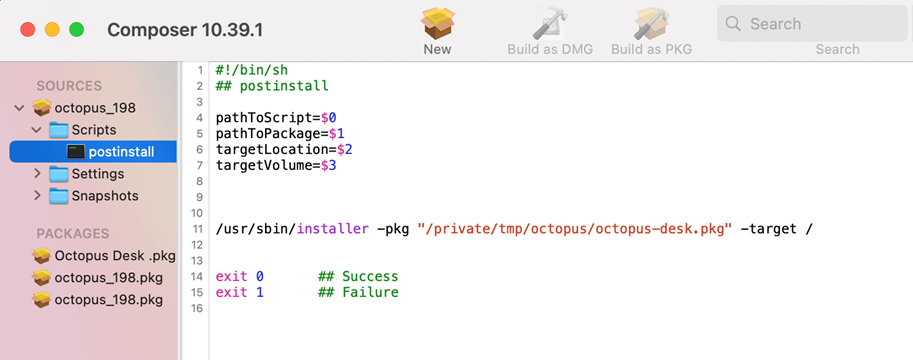The height and width of the screenshot is (360, 913).
Task: Click line number 11 in gutter
Action: click(196, 229)
